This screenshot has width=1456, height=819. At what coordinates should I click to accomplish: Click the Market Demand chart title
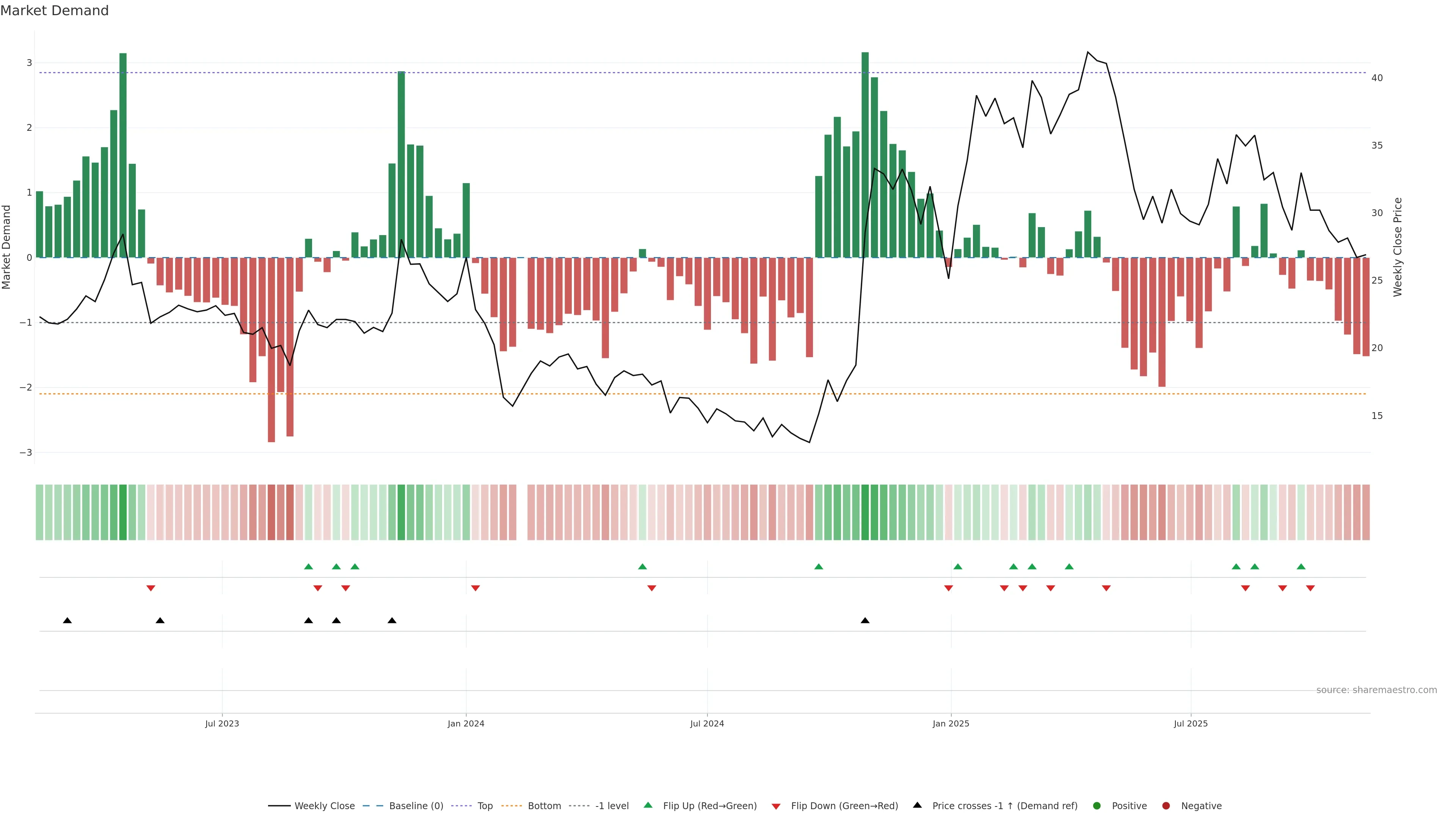tap(54, 11)
